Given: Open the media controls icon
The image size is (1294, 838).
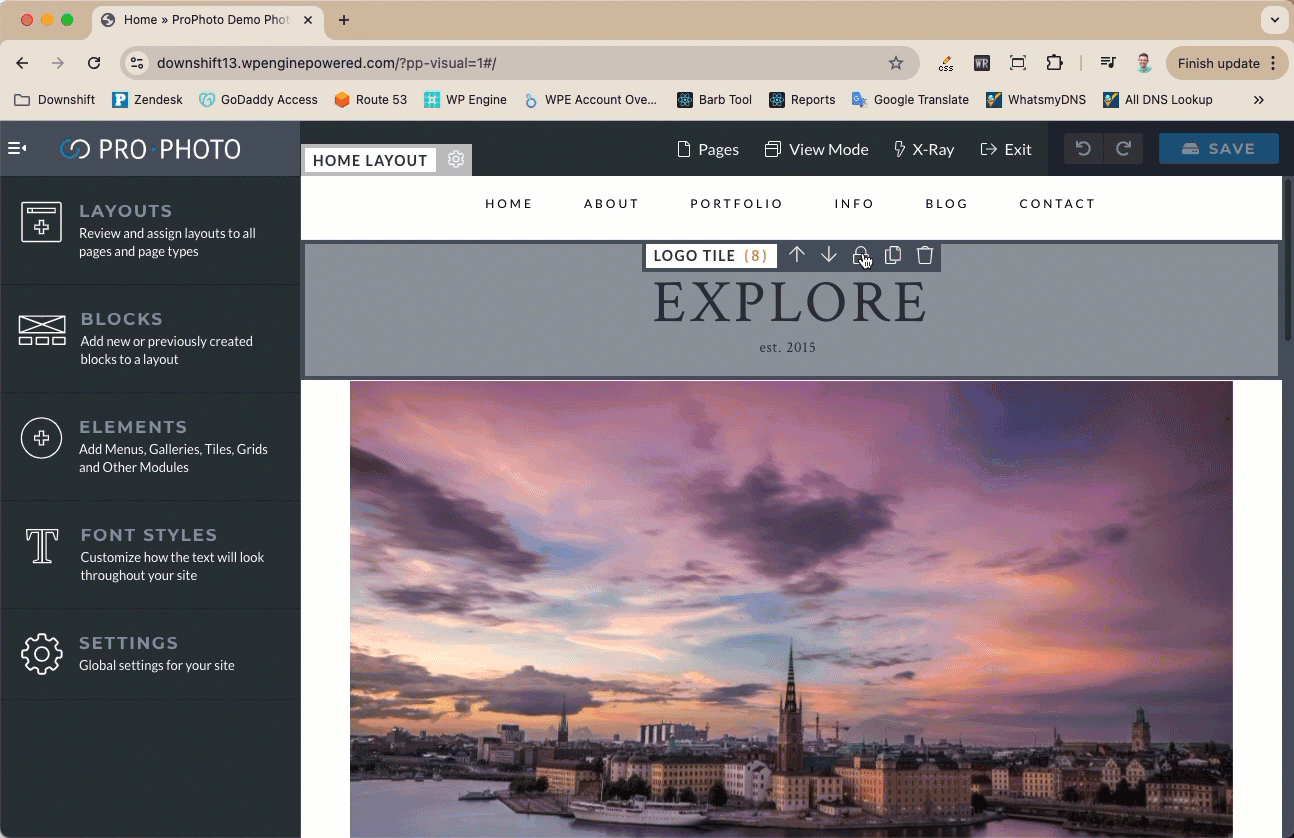Looking at the screenshot, I should (x=1108, y=63).
